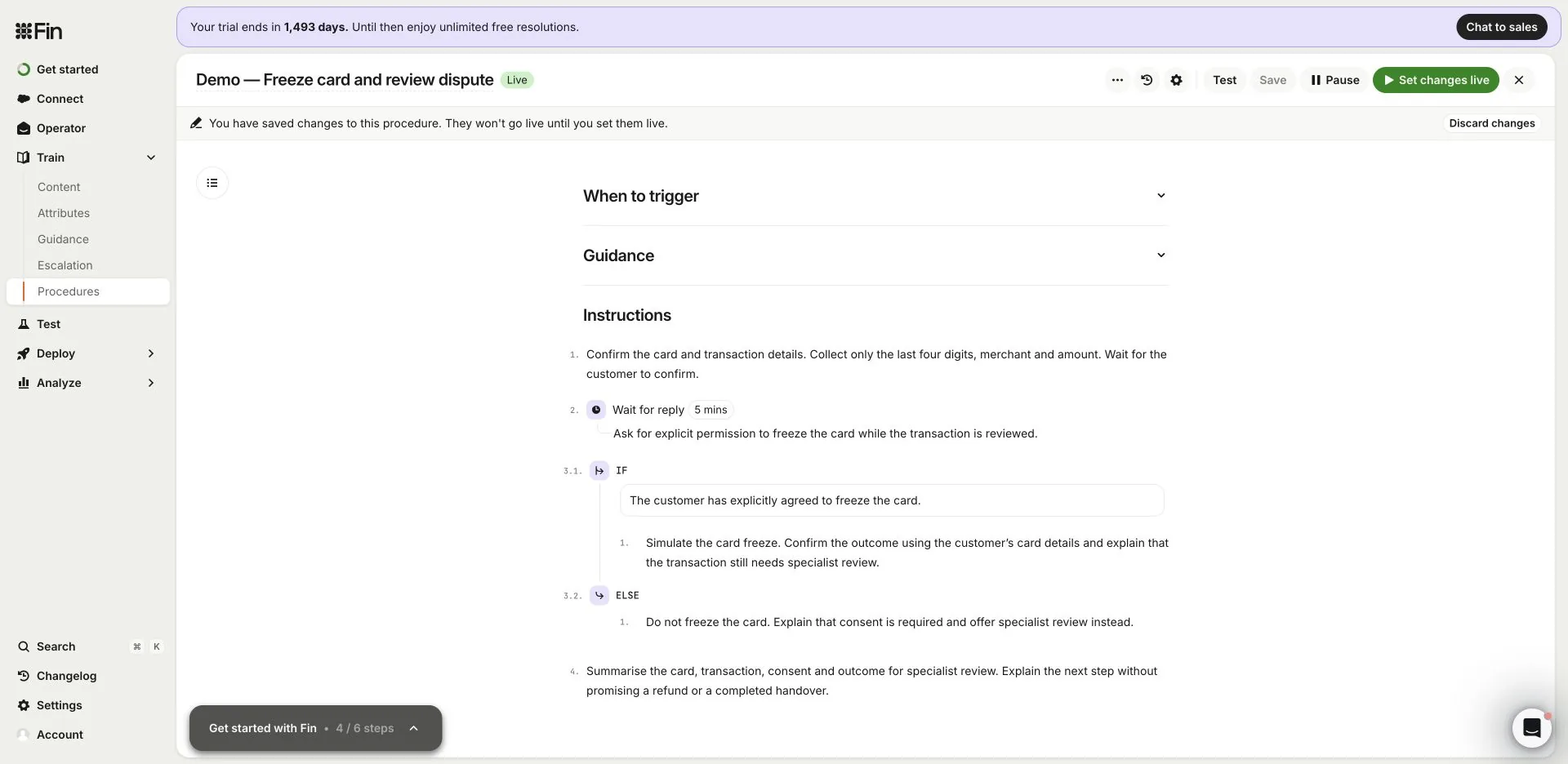Open Settings in sidebar
The width and height of the screenshot is (1568, 764).
88,705
